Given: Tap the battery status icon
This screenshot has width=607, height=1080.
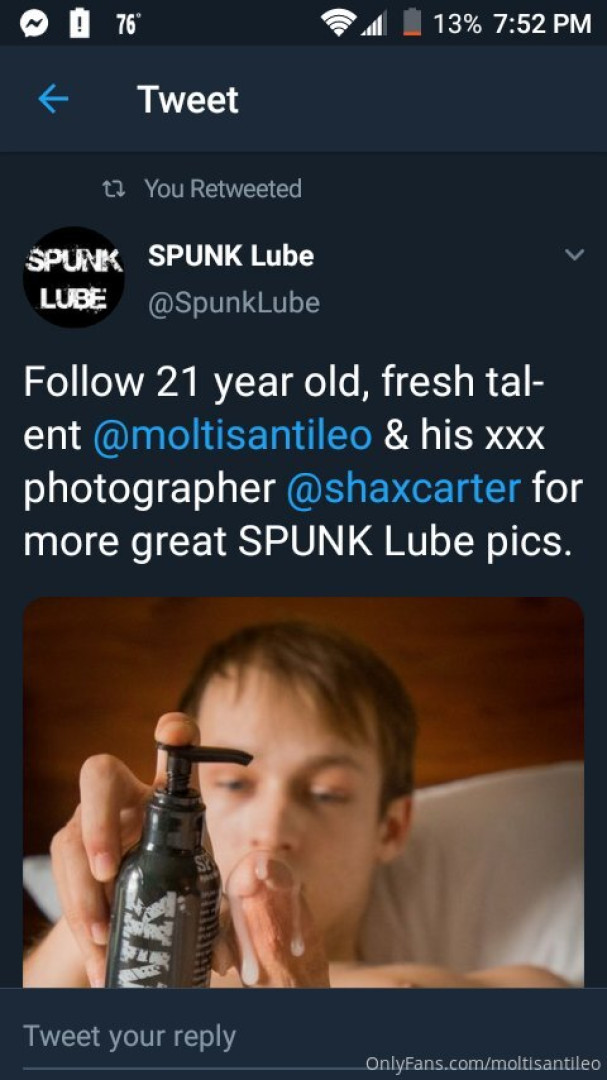Looking at the screenshot, I should (411, 22).
